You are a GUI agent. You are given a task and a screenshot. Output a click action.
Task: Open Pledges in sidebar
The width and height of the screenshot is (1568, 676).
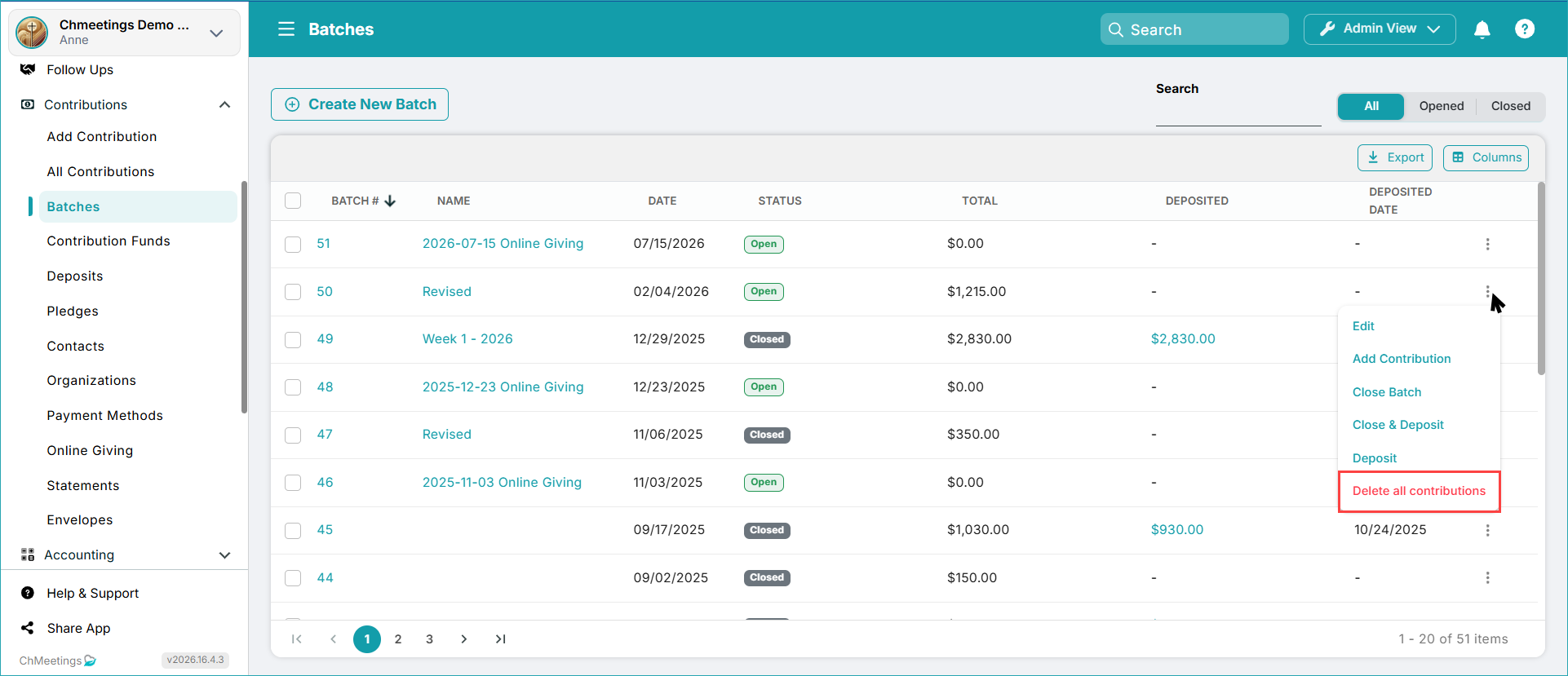click(73, 311)
